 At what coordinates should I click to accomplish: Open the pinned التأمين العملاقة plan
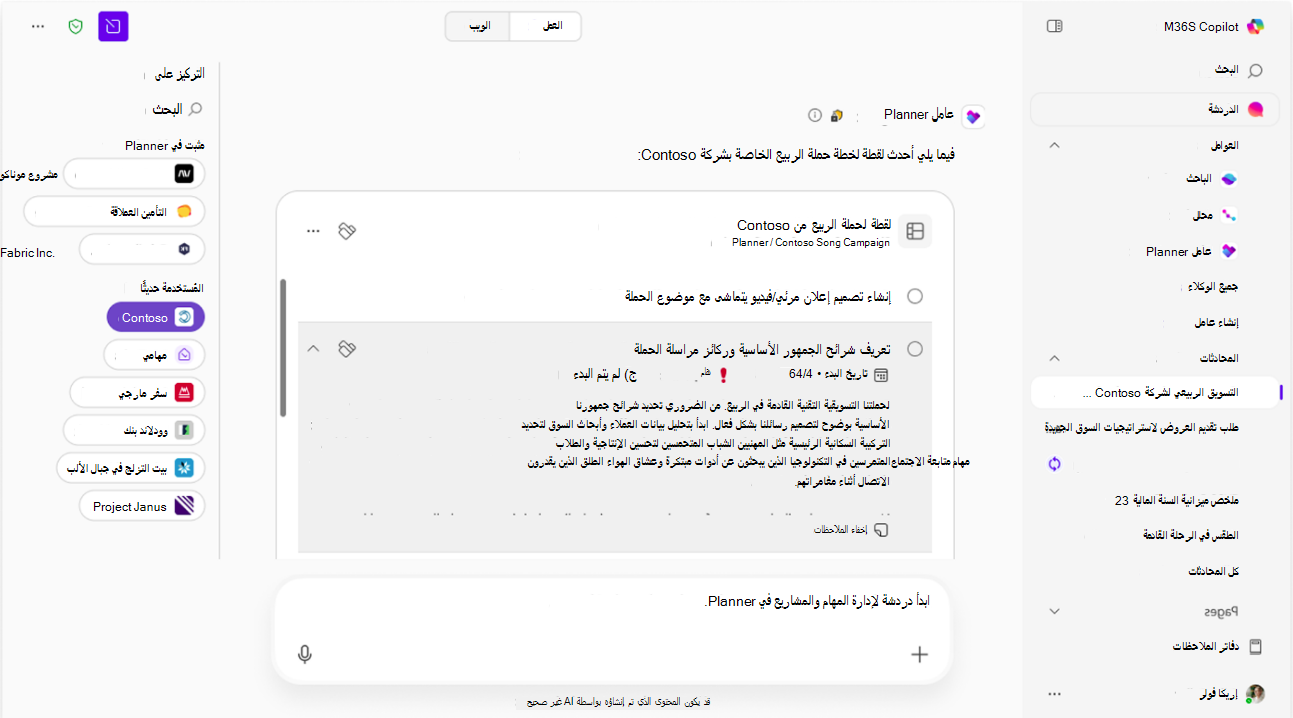click(115, 211)
